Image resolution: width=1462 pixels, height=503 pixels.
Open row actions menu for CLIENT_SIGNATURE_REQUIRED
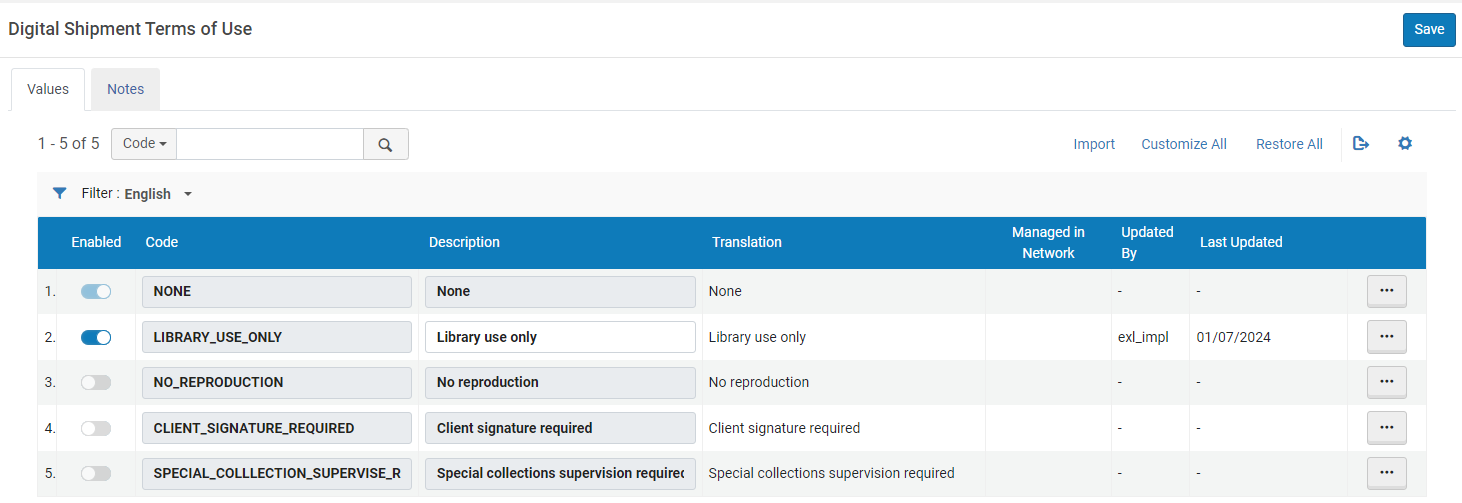tap(1386, 428)
